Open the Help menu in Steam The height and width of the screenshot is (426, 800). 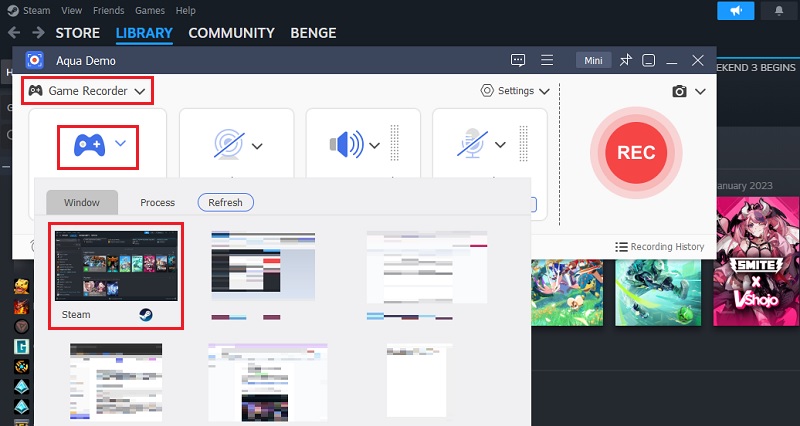click(x=186, y=10)
